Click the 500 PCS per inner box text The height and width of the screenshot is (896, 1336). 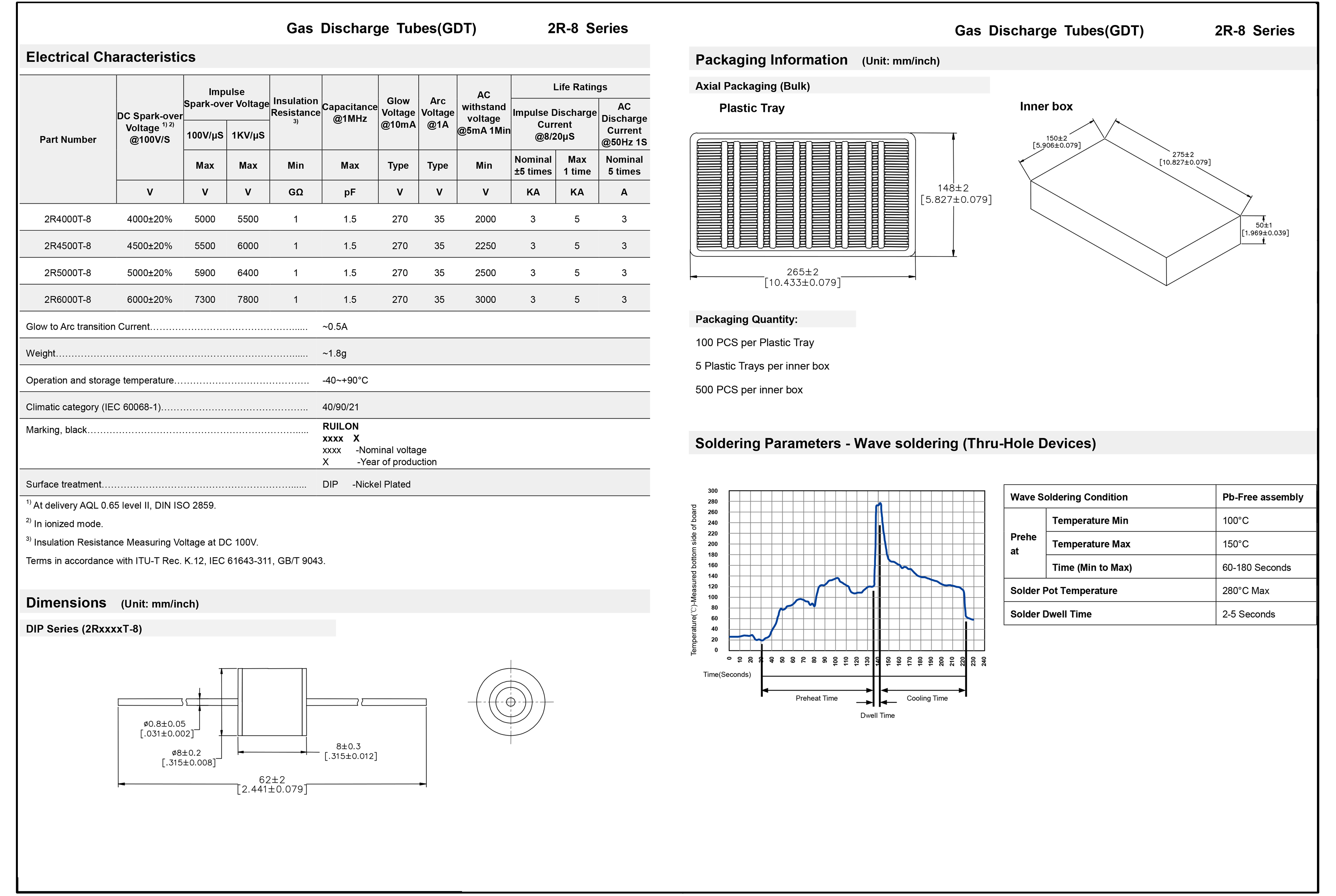coord(749,390)
